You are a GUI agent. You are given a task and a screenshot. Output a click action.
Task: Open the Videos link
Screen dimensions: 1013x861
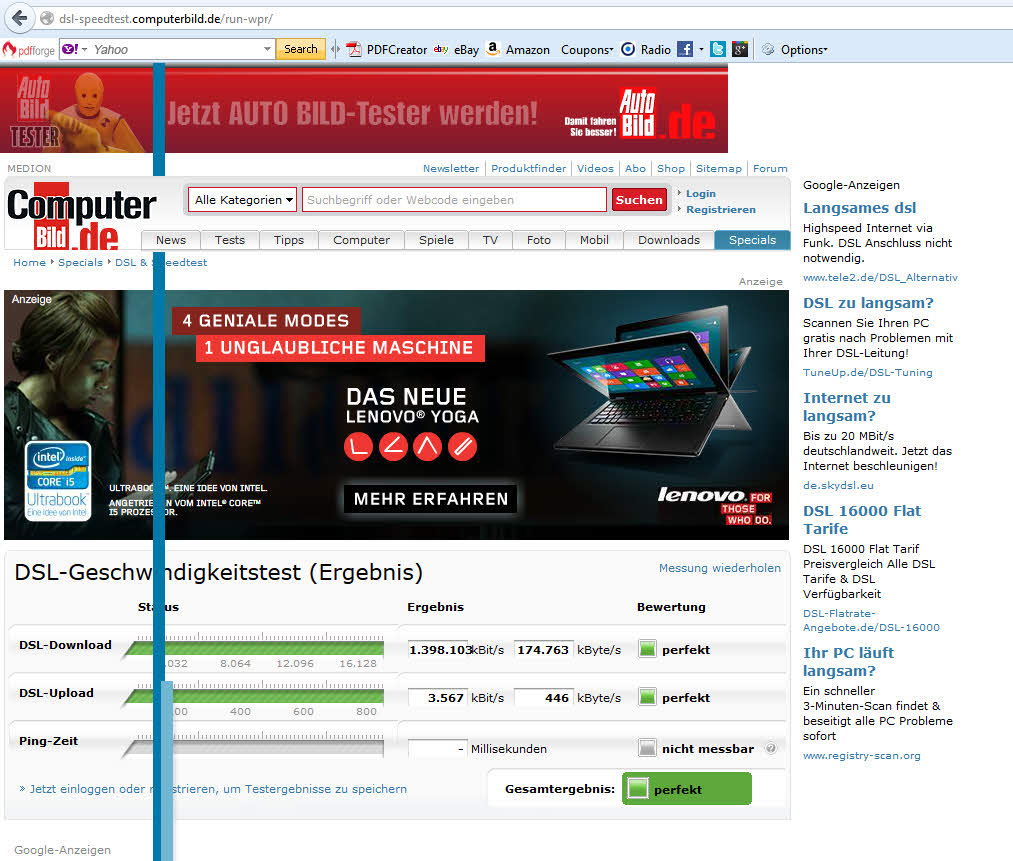pos(595,169)
